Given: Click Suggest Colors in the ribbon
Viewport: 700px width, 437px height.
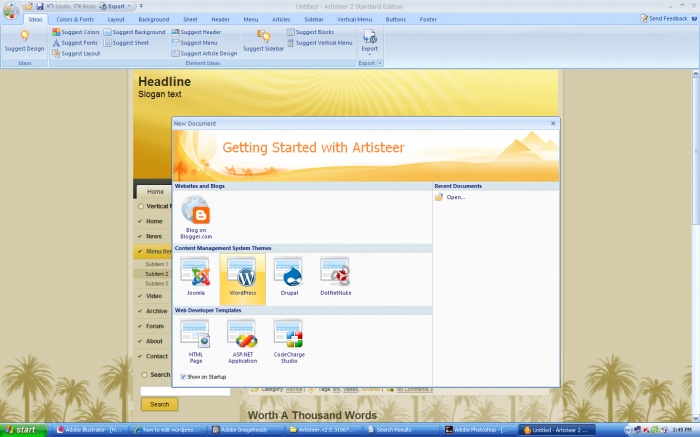Looking at the screenshot, I should tap(75, 32).
